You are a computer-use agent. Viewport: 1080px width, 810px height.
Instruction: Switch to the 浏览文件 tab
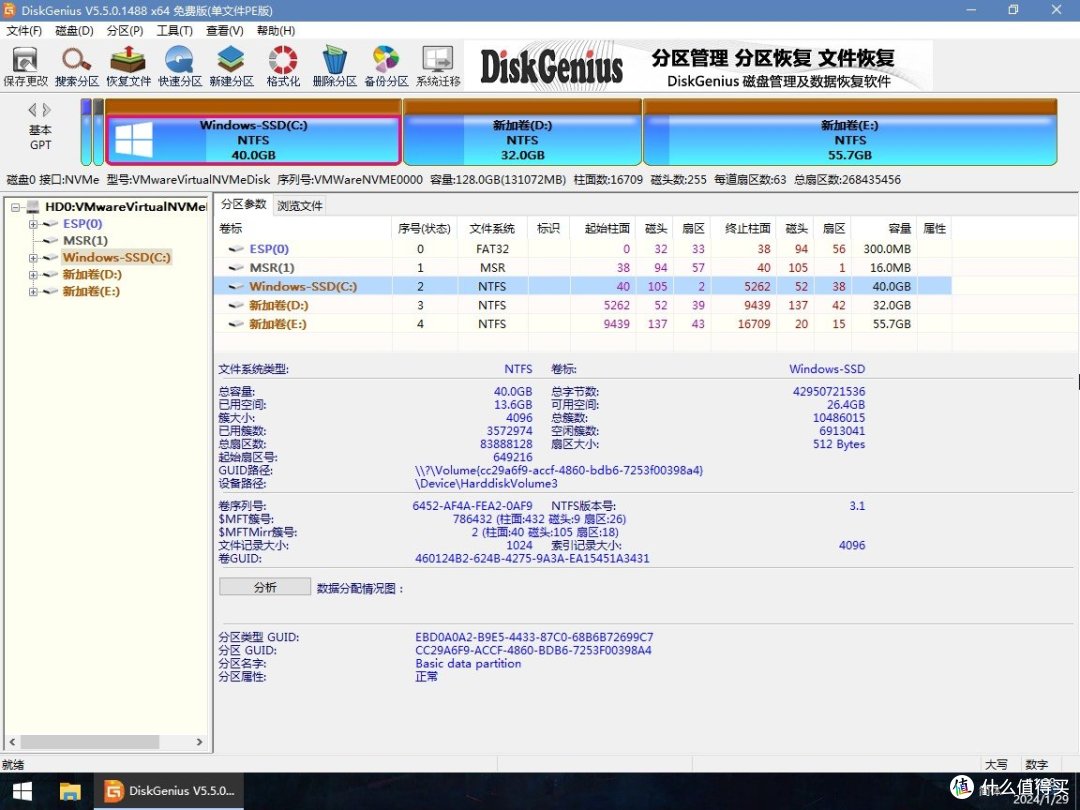point(300,205)
